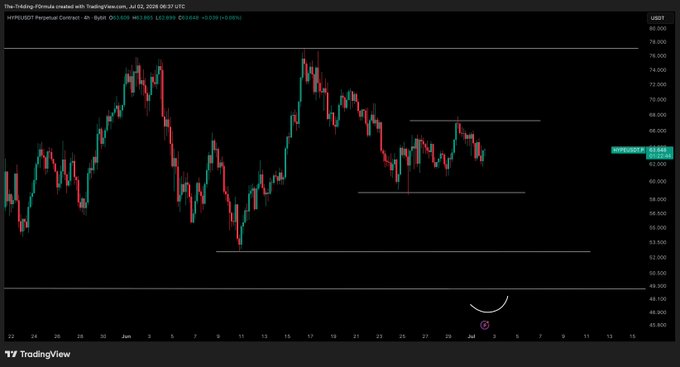Click the 72.000 price scale value
680x367 pixels.
657,84
